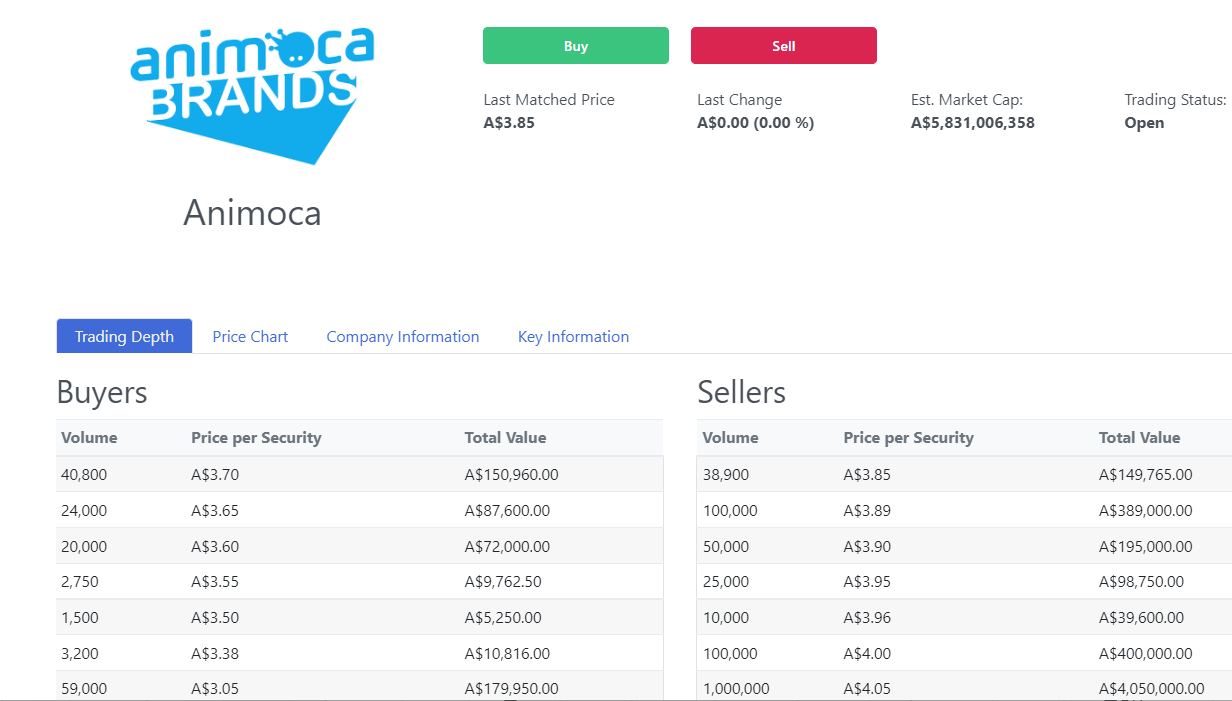Click the Buyers Total Value column header
1232x701 pixels.
pyautogui.click(x=505, y=438)
